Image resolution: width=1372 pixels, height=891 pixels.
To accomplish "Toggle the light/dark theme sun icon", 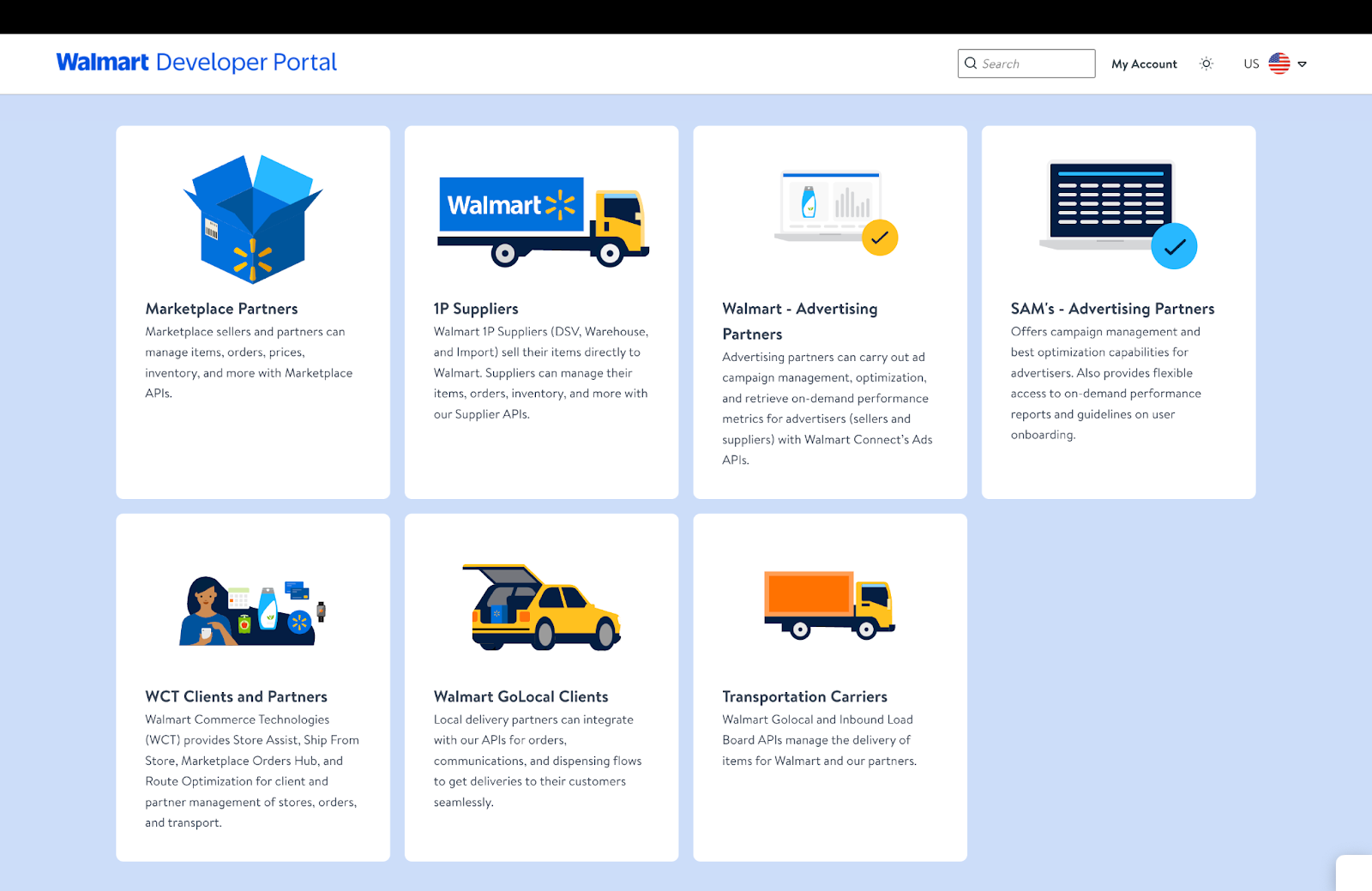I will (1207, 63).
